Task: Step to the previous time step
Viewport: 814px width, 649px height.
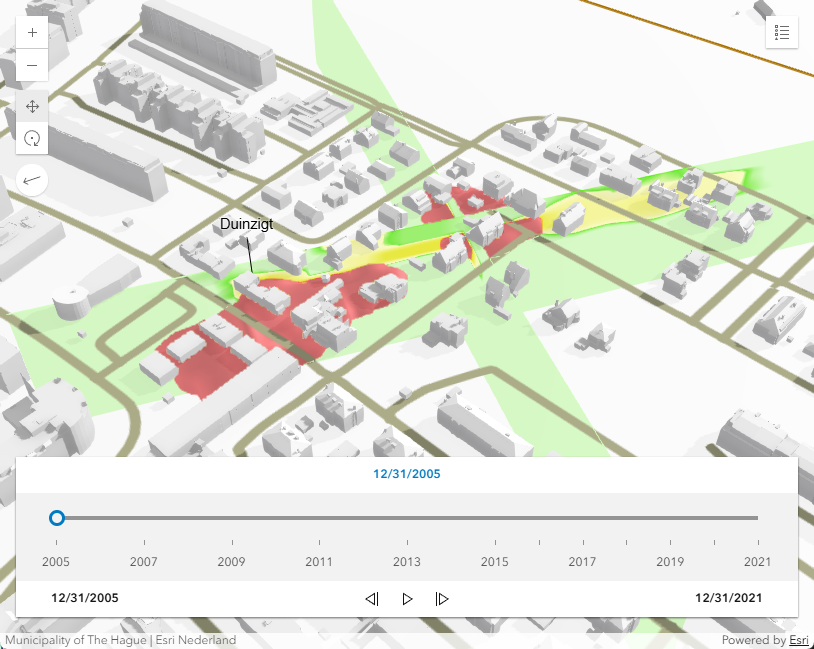Action: pos(372,599)
